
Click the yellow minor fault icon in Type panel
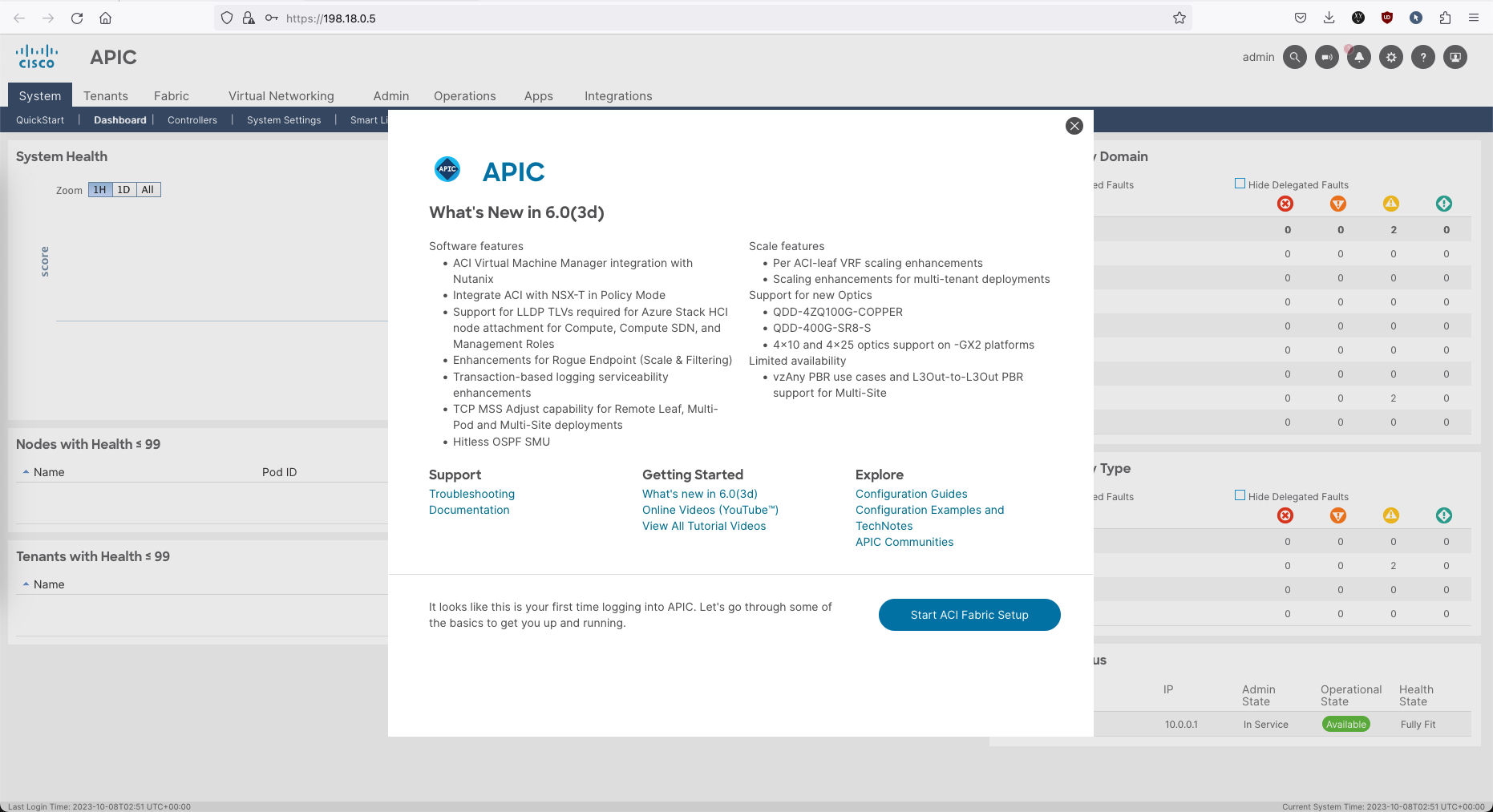pos(1390,515)
